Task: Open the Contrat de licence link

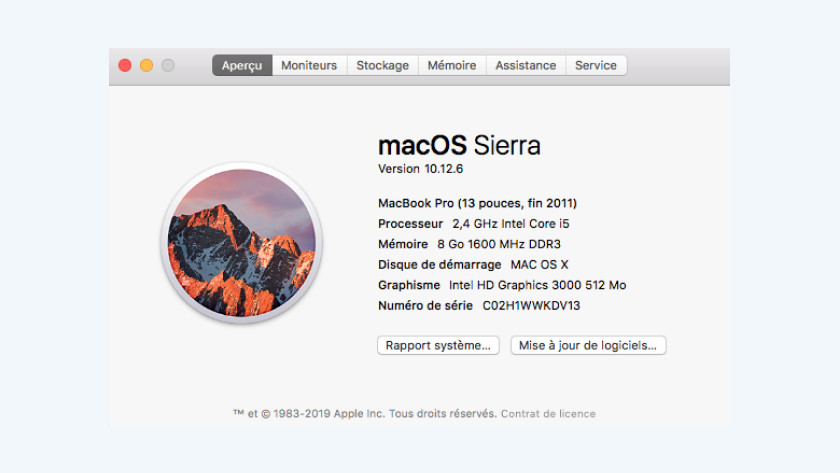Action: click(548, 414)
